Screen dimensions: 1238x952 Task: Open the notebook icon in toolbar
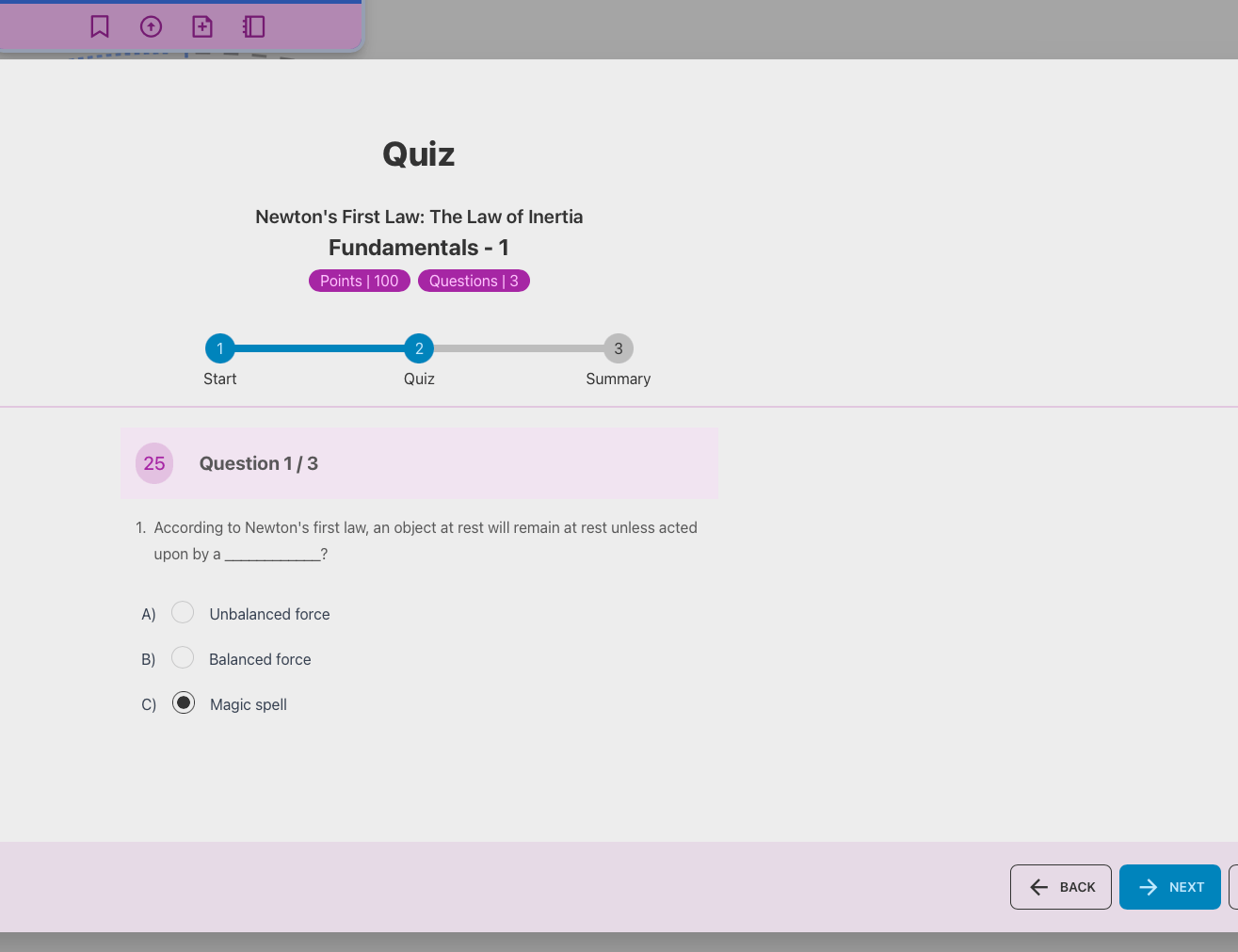pos(253,26)
